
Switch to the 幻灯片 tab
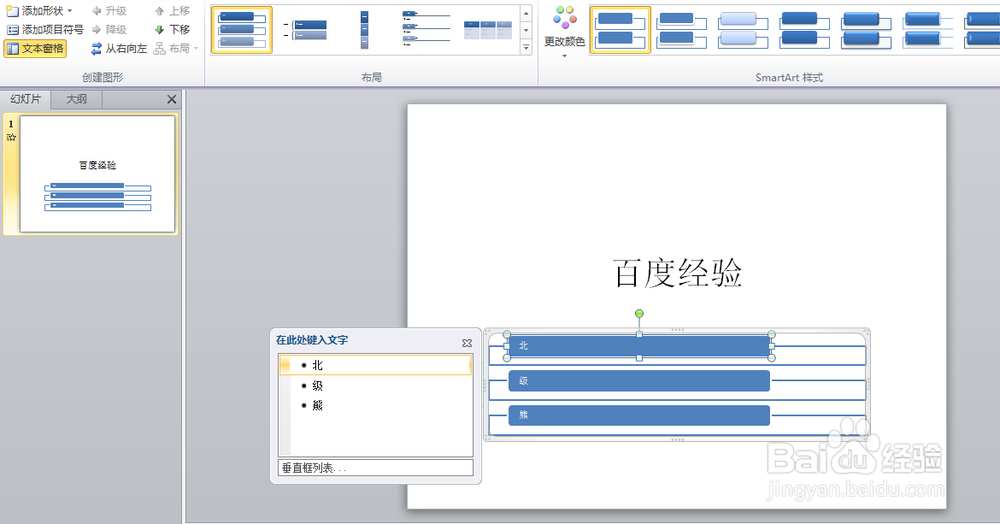(x=26, y=99)
